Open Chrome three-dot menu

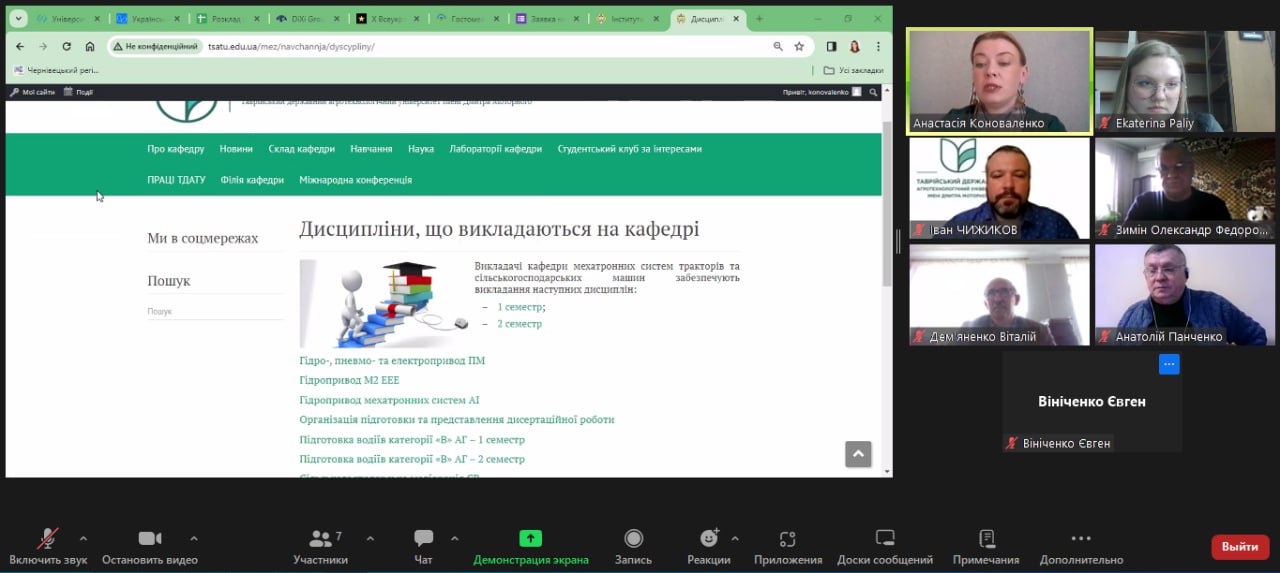pyautogui.click(x=879, y=46)
